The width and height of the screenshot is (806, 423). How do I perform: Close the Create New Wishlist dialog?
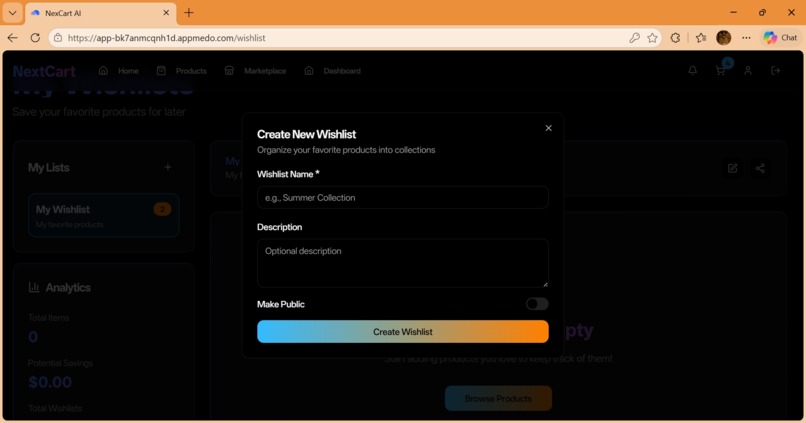(548, 128)
